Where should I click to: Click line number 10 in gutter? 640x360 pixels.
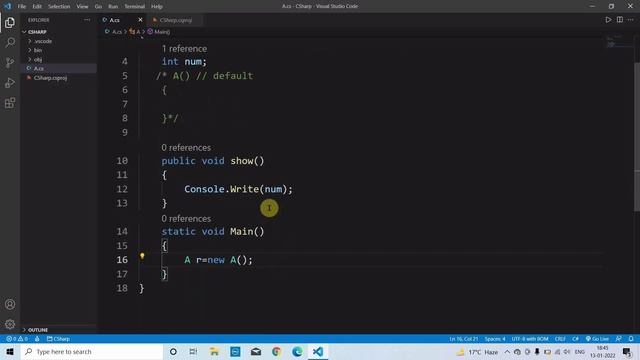coord(122,161)
